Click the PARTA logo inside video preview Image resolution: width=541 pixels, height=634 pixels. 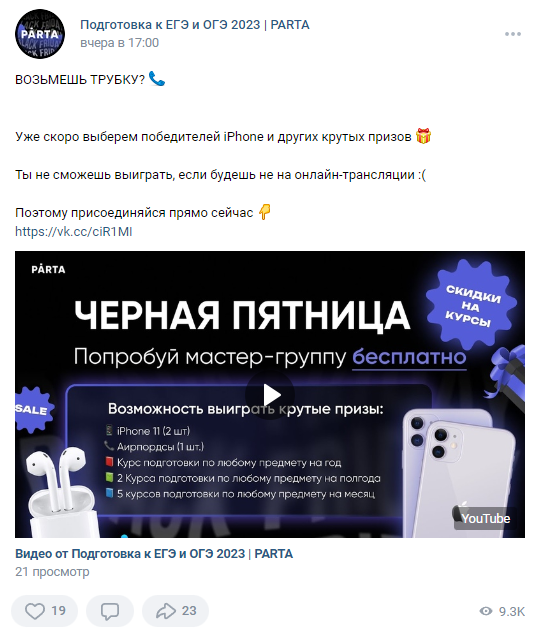48,269
